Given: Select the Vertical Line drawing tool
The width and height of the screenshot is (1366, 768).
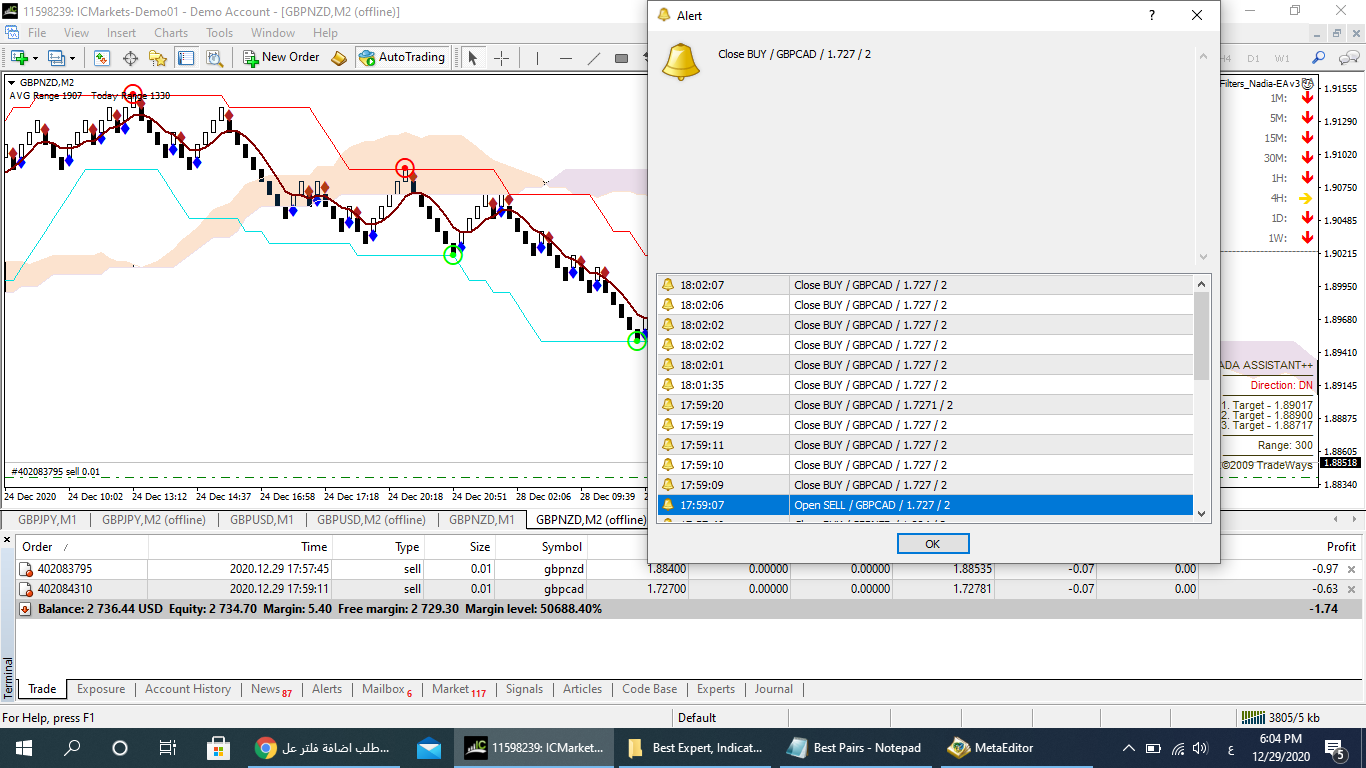Looking at the screenshot, I should pyautogui.click(x=537, y=58).
